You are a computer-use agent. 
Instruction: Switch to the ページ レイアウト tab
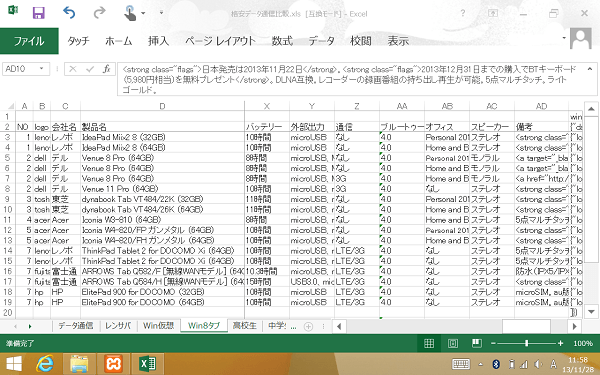coord(220,41)
